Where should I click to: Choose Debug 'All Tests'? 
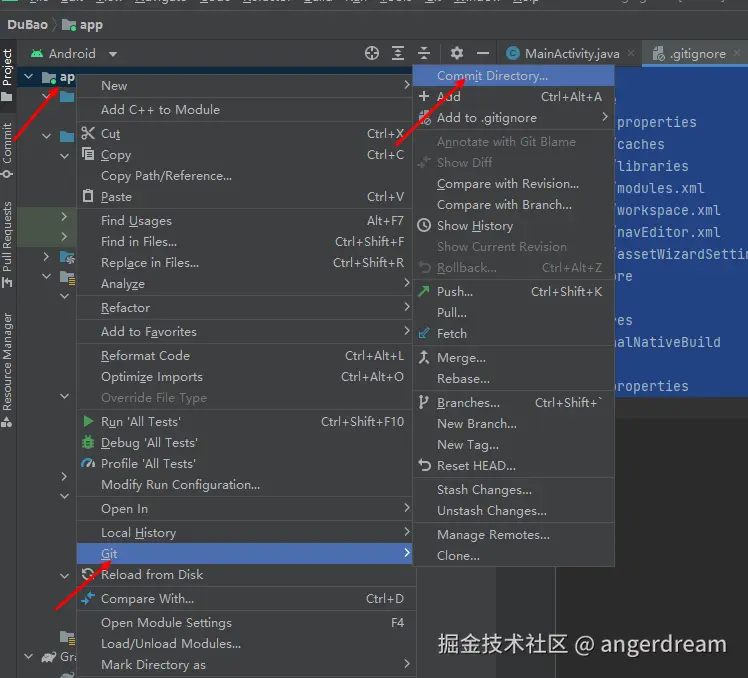[244, 442]
